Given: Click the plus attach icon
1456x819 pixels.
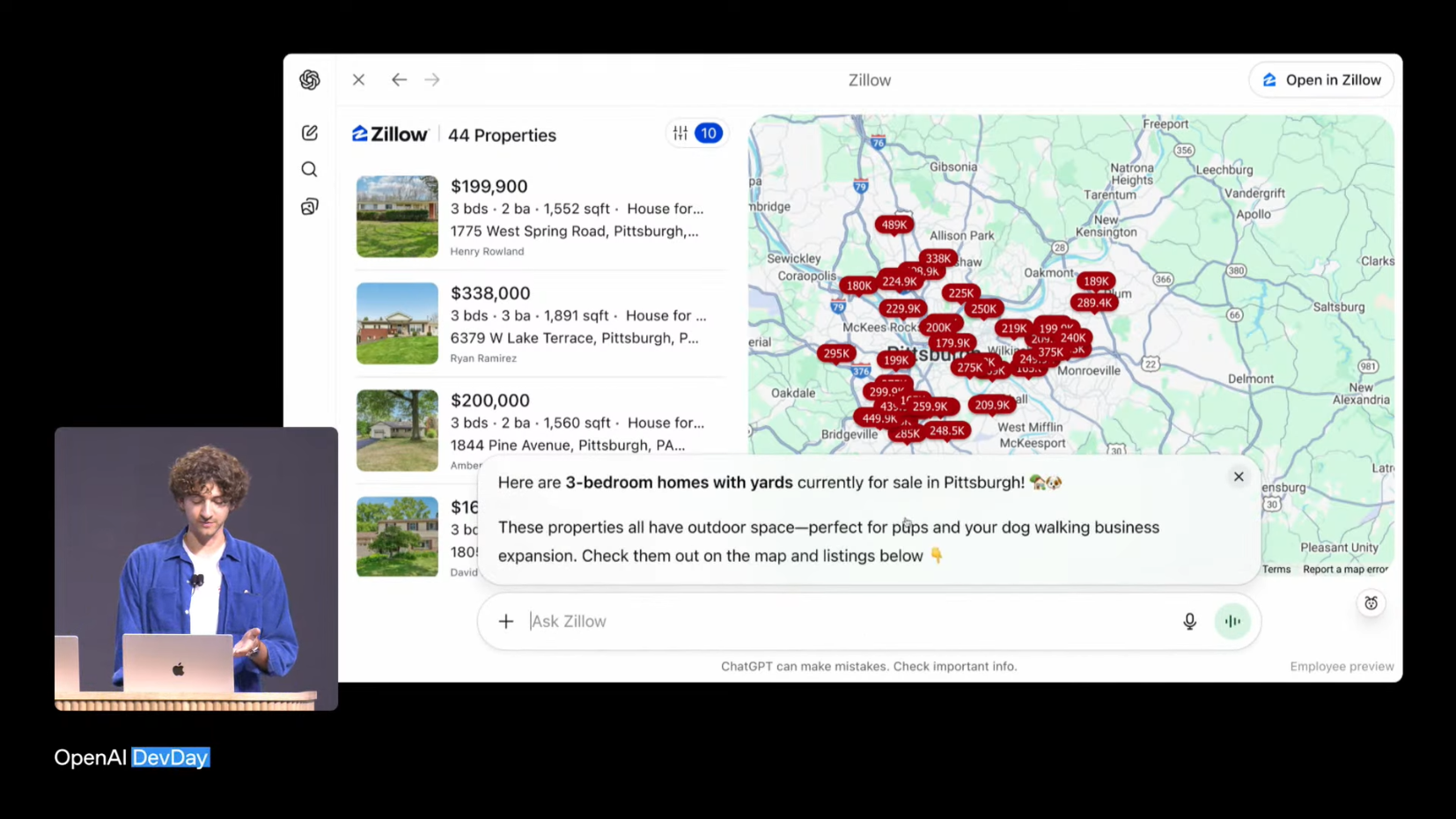Looking at the screenshot, I should (506, 622).
